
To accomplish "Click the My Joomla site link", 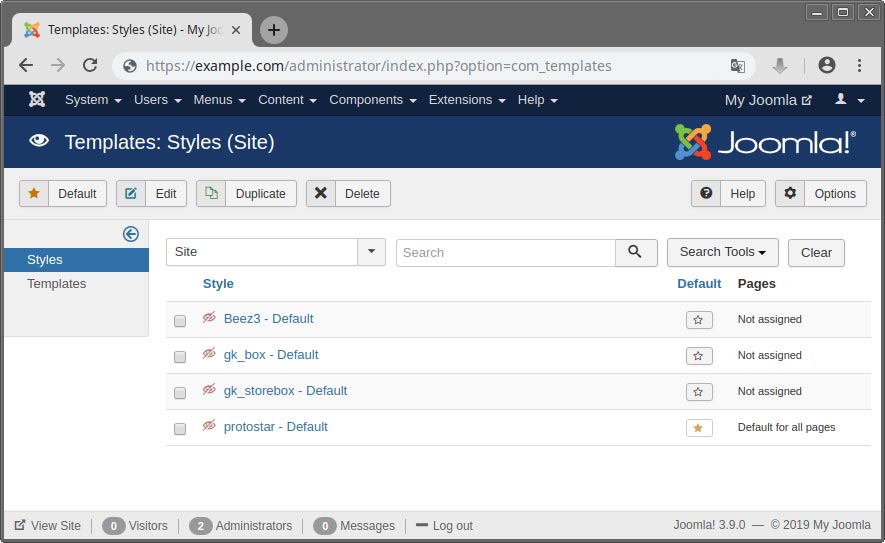I will click(x=768, y=100).
